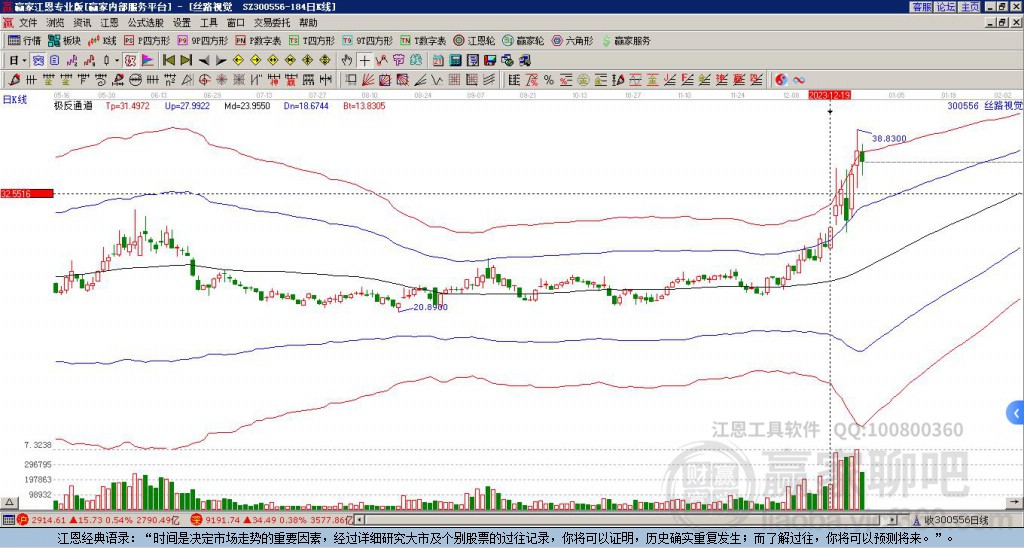Open the calendar icon in toolbar
This screenshot has width=1024, height=548.
coord(438,61)
